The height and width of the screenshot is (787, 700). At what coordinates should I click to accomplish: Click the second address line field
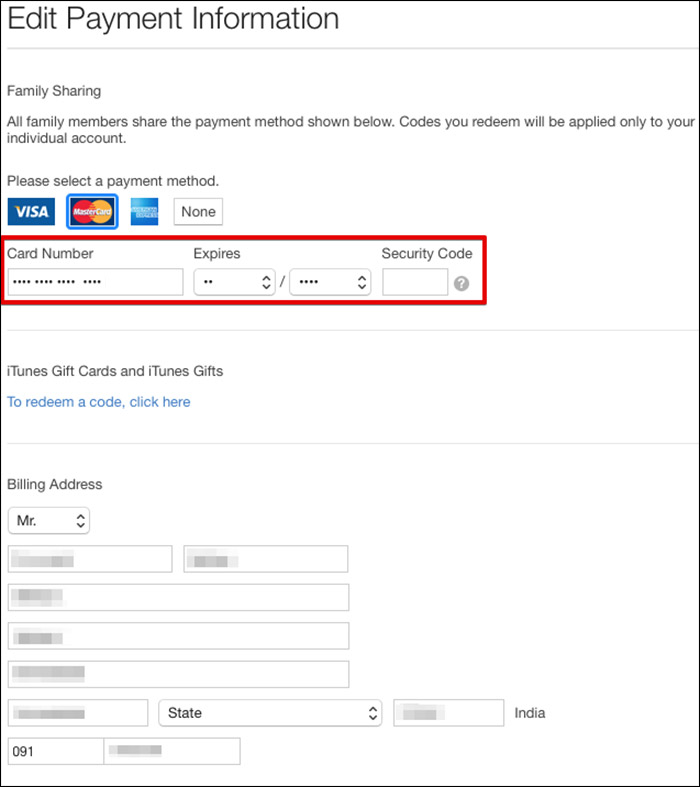[x=178, y=636]
